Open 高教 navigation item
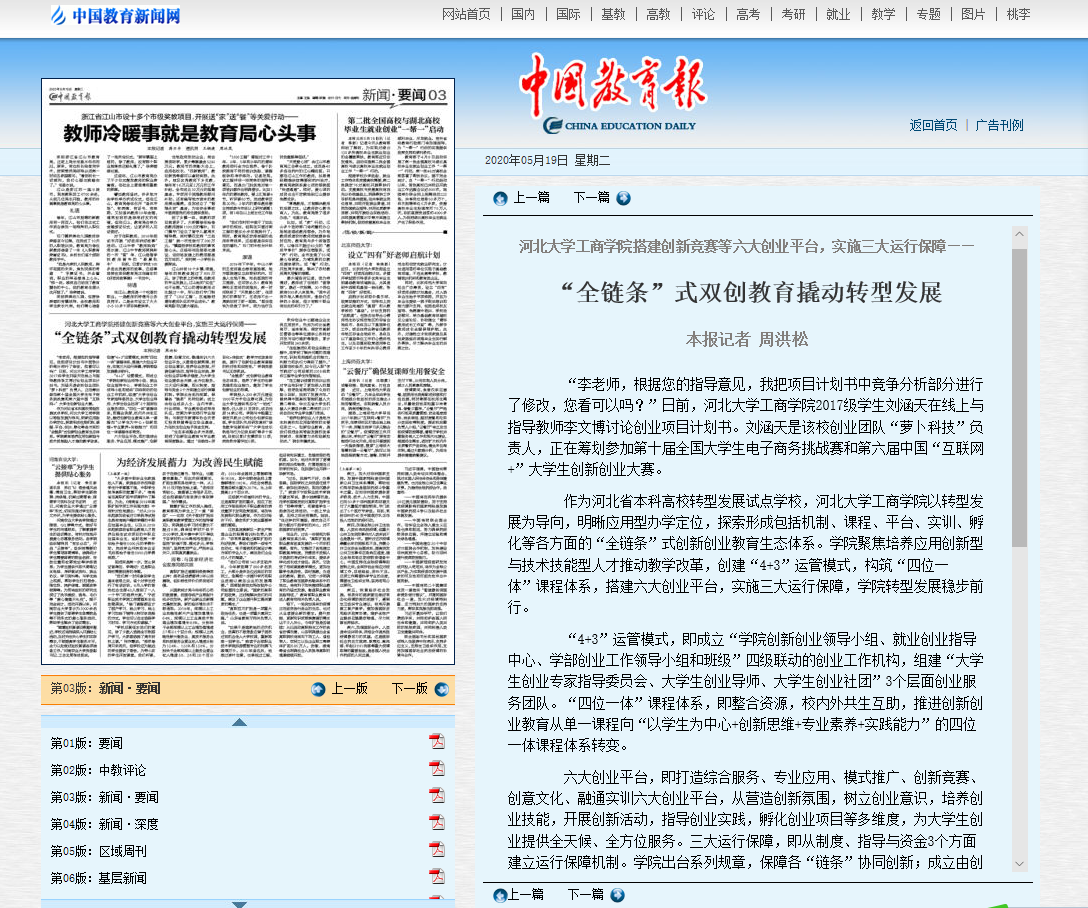Screen dimensions: 1088x908 tap(658, 15)
